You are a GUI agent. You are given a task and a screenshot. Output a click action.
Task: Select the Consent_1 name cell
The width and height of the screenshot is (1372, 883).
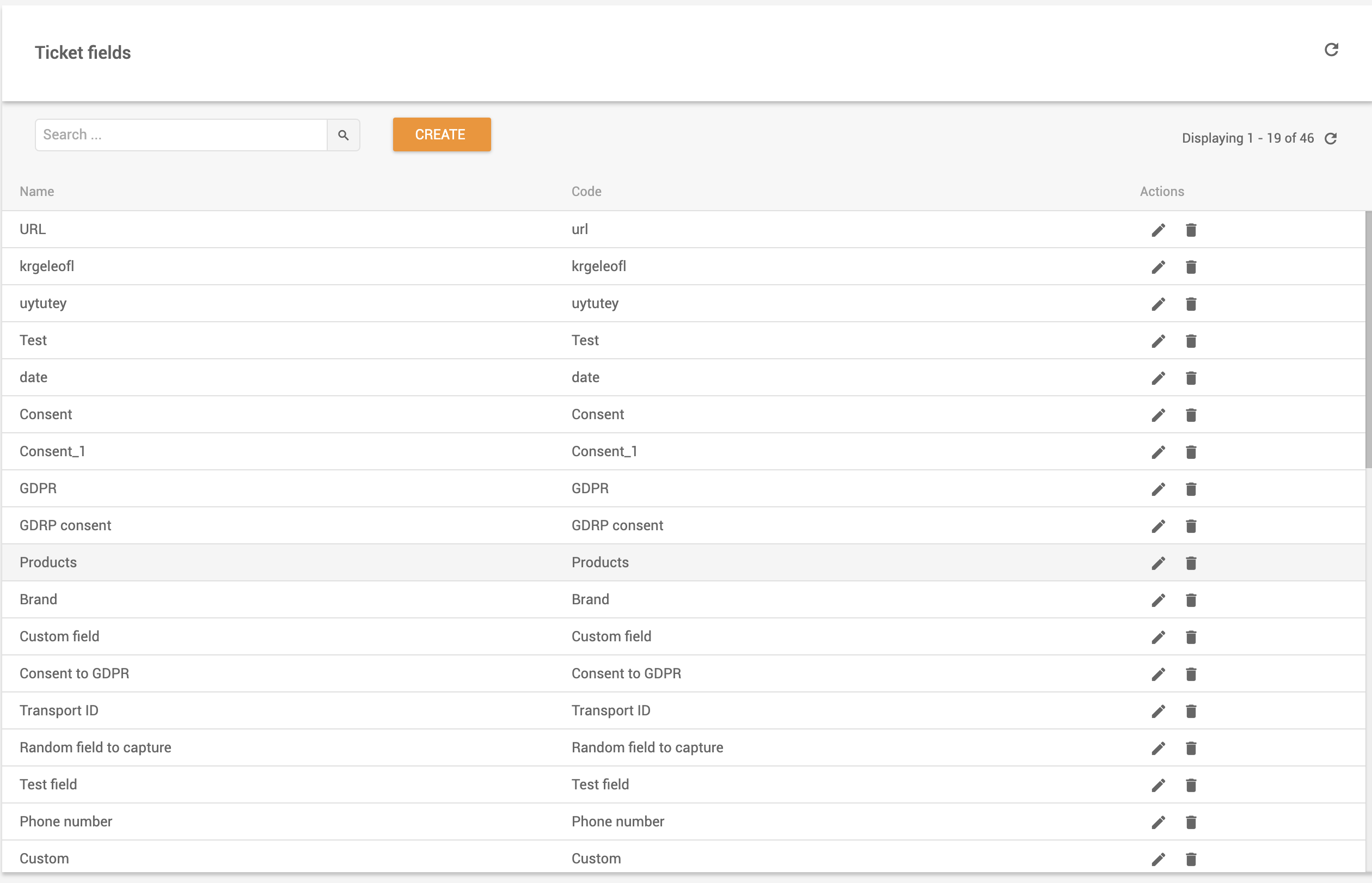[x=52, y=451]
